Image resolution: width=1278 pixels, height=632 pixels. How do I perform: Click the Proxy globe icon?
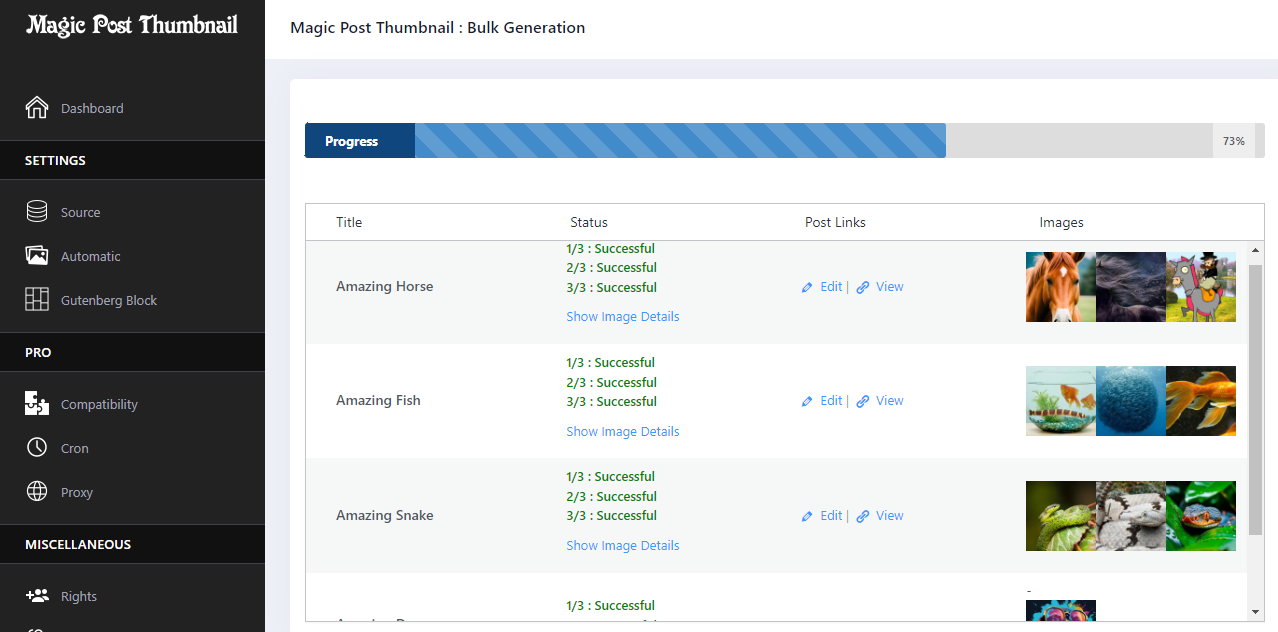[x=37, y=492]
